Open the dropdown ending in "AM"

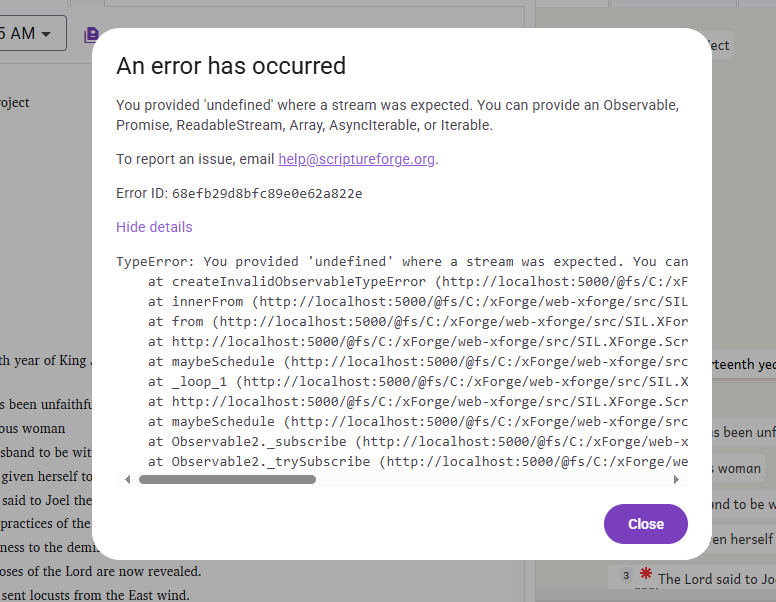coord(32,33)
